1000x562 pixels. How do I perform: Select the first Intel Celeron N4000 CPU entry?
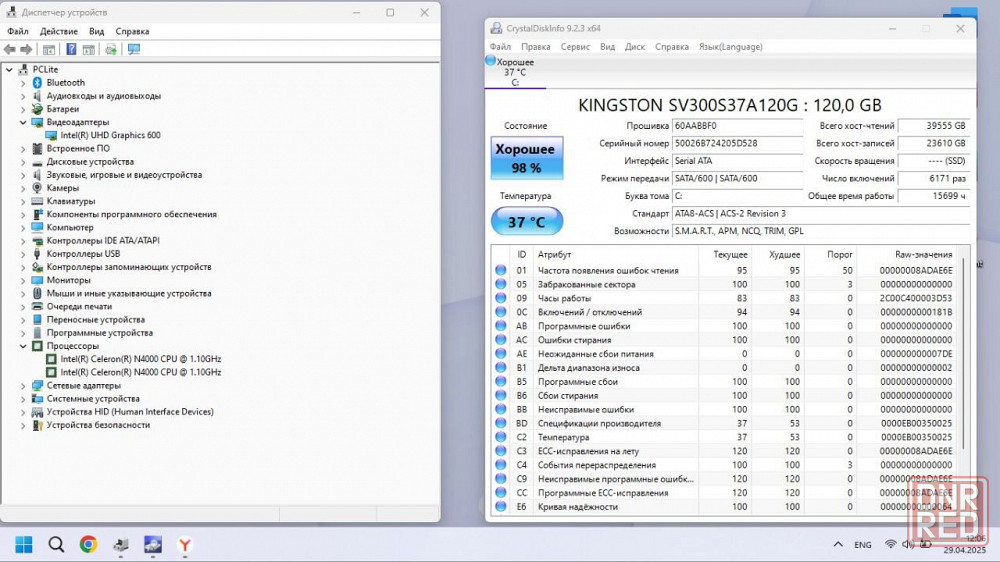(x=141, y=359)
